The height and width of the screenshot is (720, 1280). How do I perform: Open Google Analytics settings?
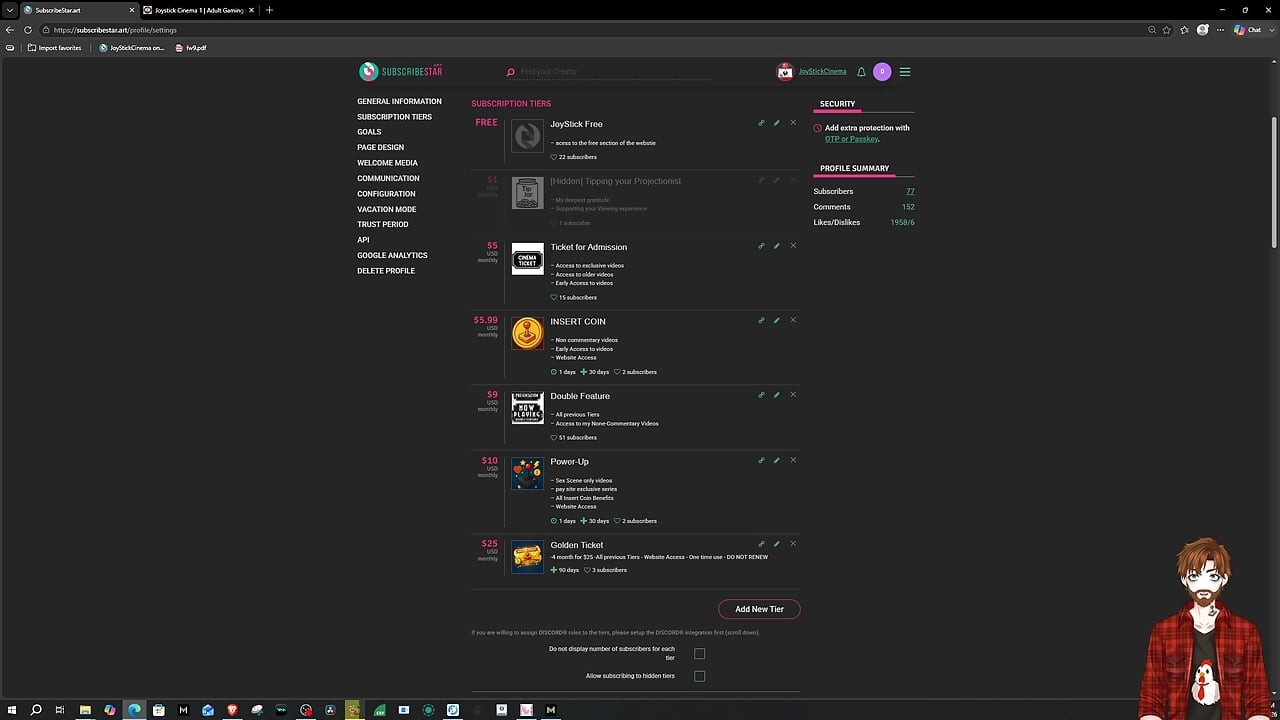pyautogui.click(x=392, y=255)
